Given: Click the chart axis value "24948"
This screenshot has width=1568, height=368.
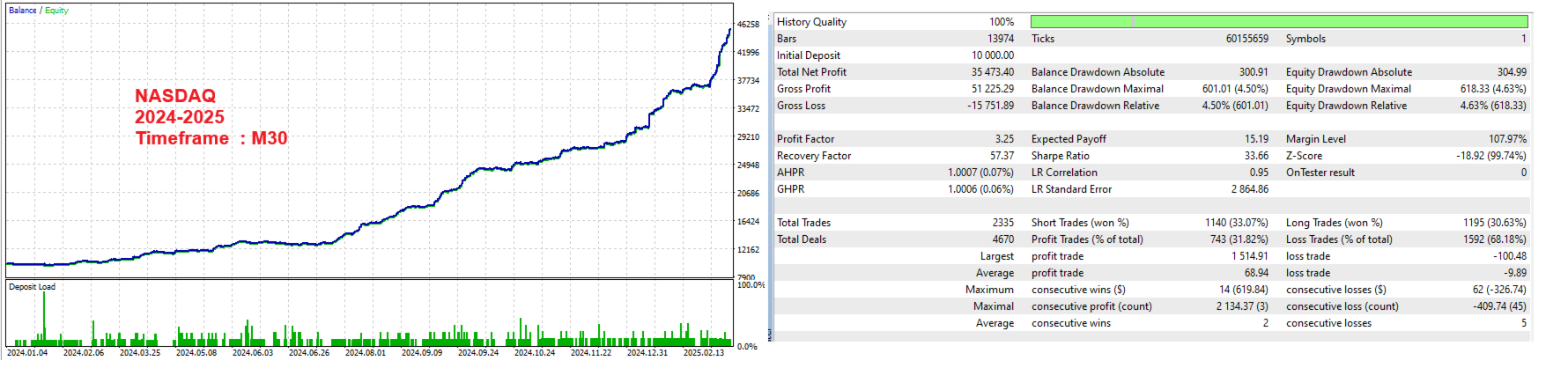Looking at the screenshot, I should (748, 166).
